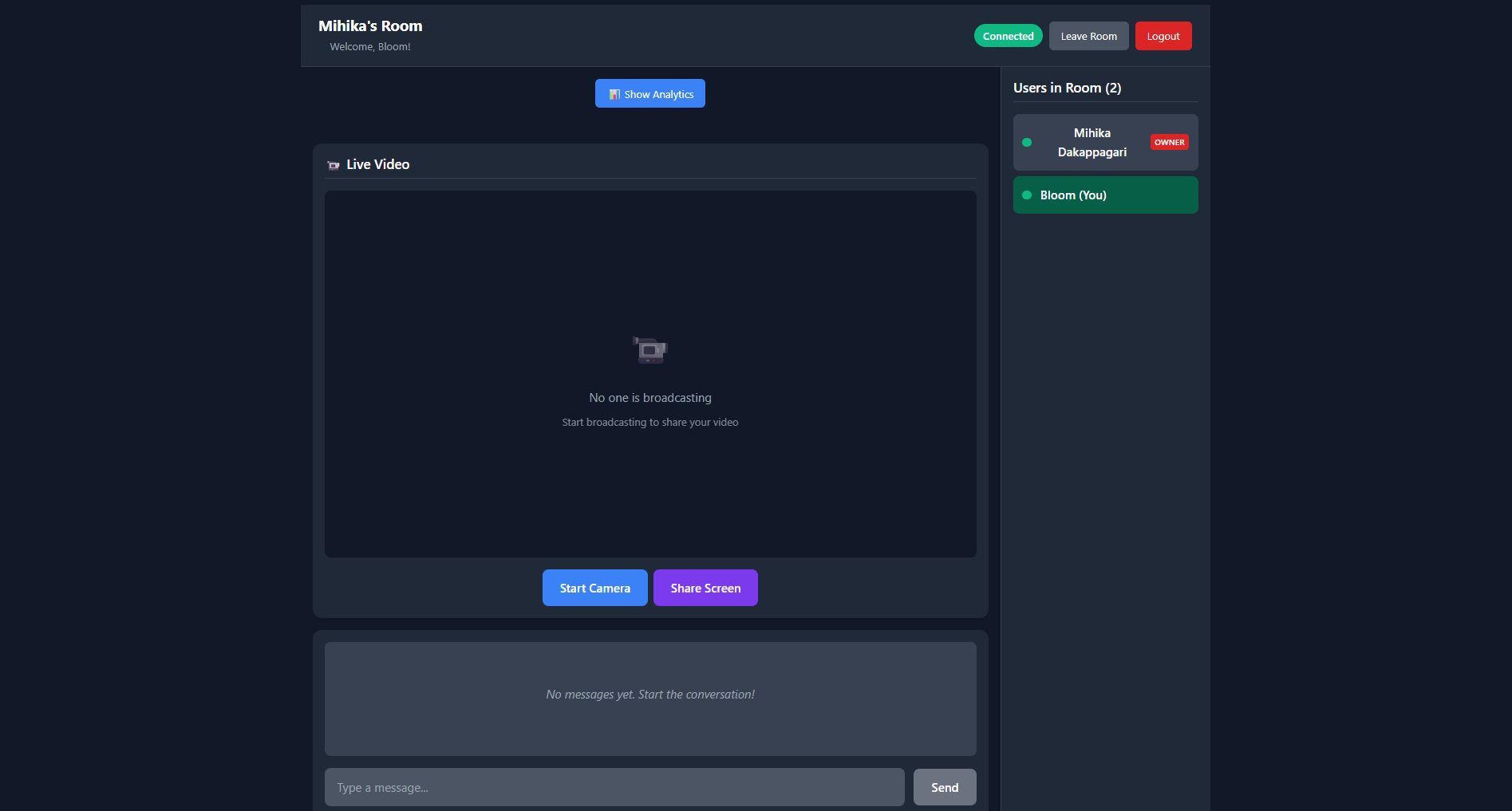Click the green status dot beside Bloom (You)
This screenshot has width=1512, height=811.
[x=1027, y=195]
